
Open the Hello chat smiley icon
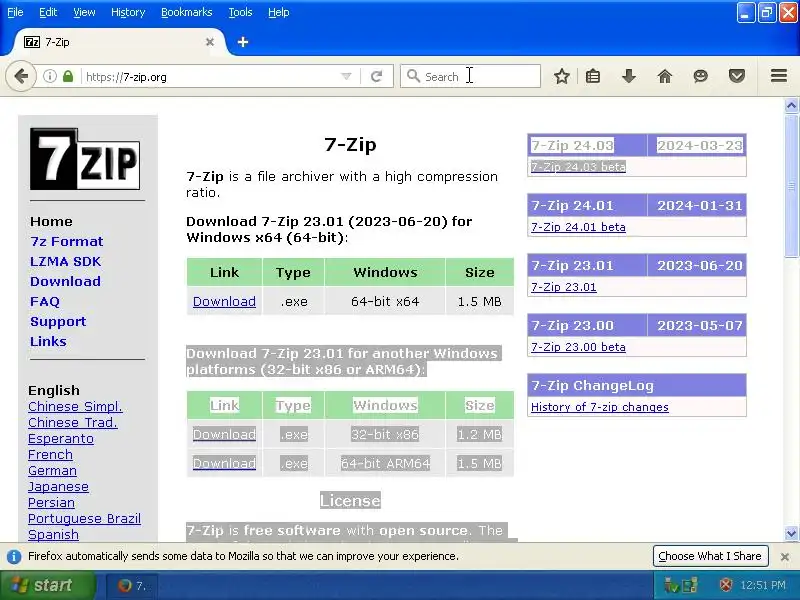click(x=701, y=77)
